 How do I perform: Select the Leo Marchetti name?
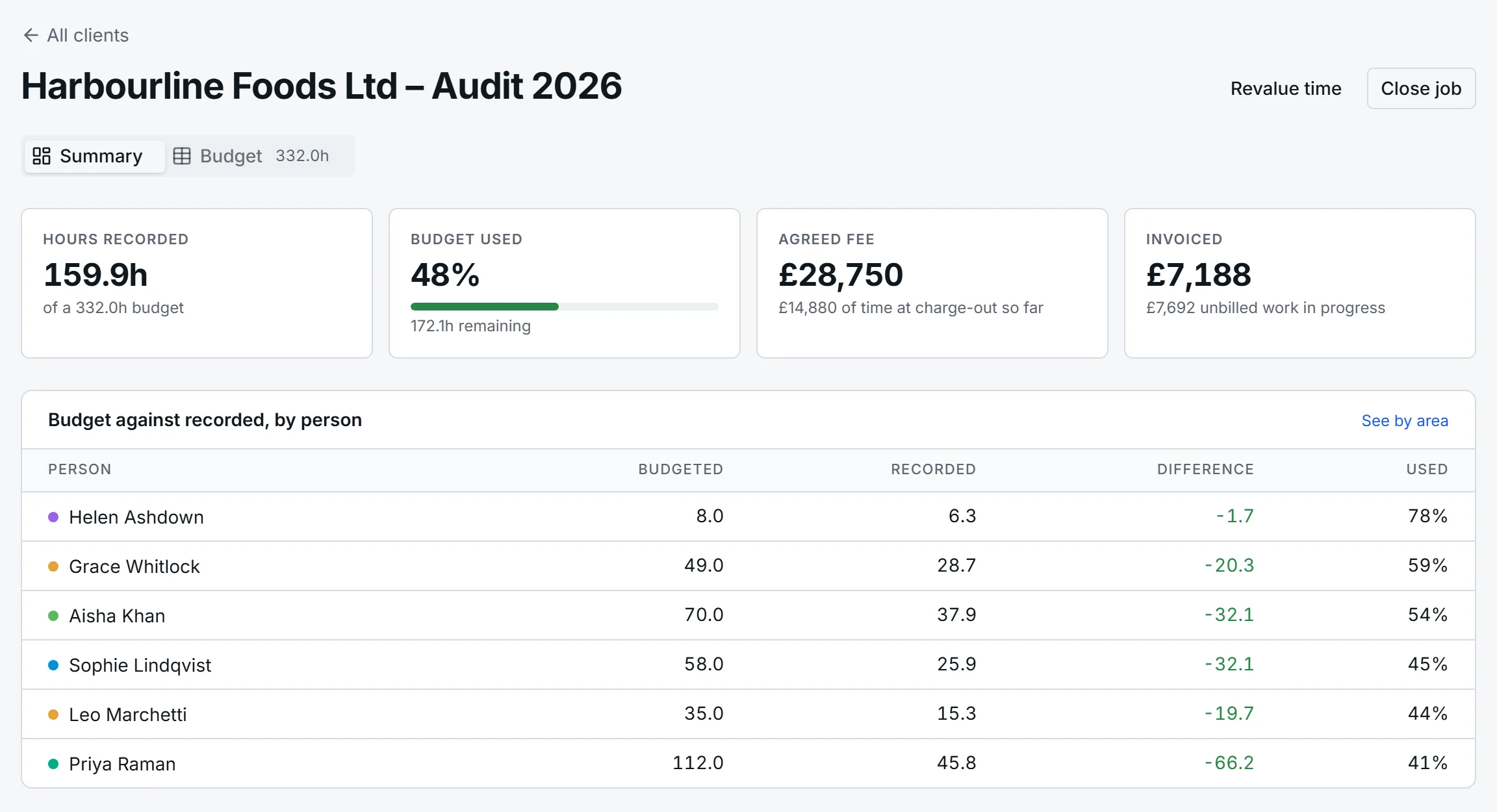coord(128,715)
